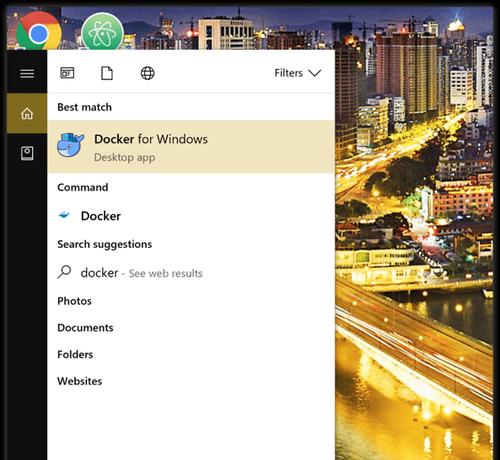This screenshot has width=500, height=460.
Task: Select the Home icon in the sidebar
Action: (27, 114)
